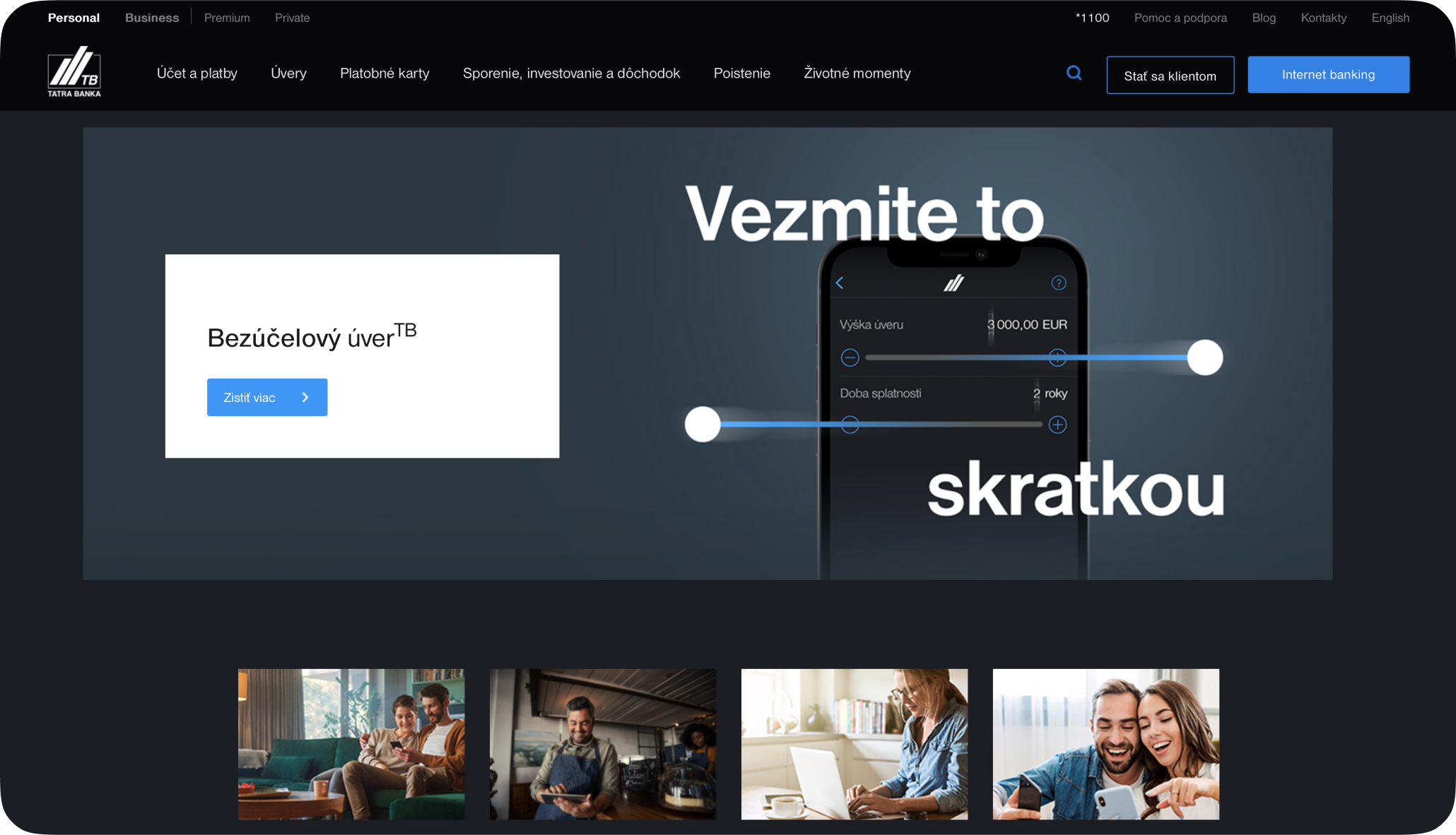The image size is (1456, 835).
Task: Click the loan amount slider white knob
Action: click(1205, 357)
